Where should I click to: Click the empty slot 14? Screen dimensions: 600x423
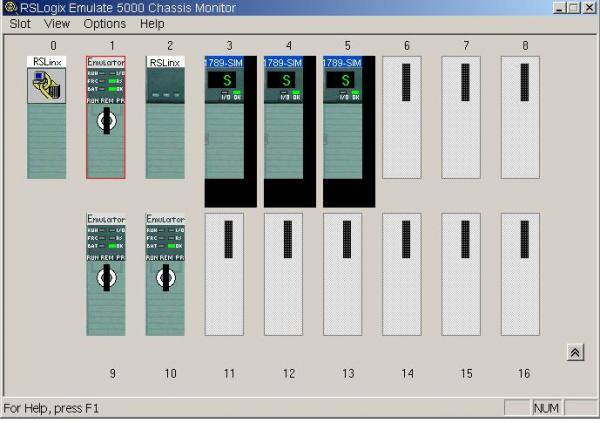(402, 274)
